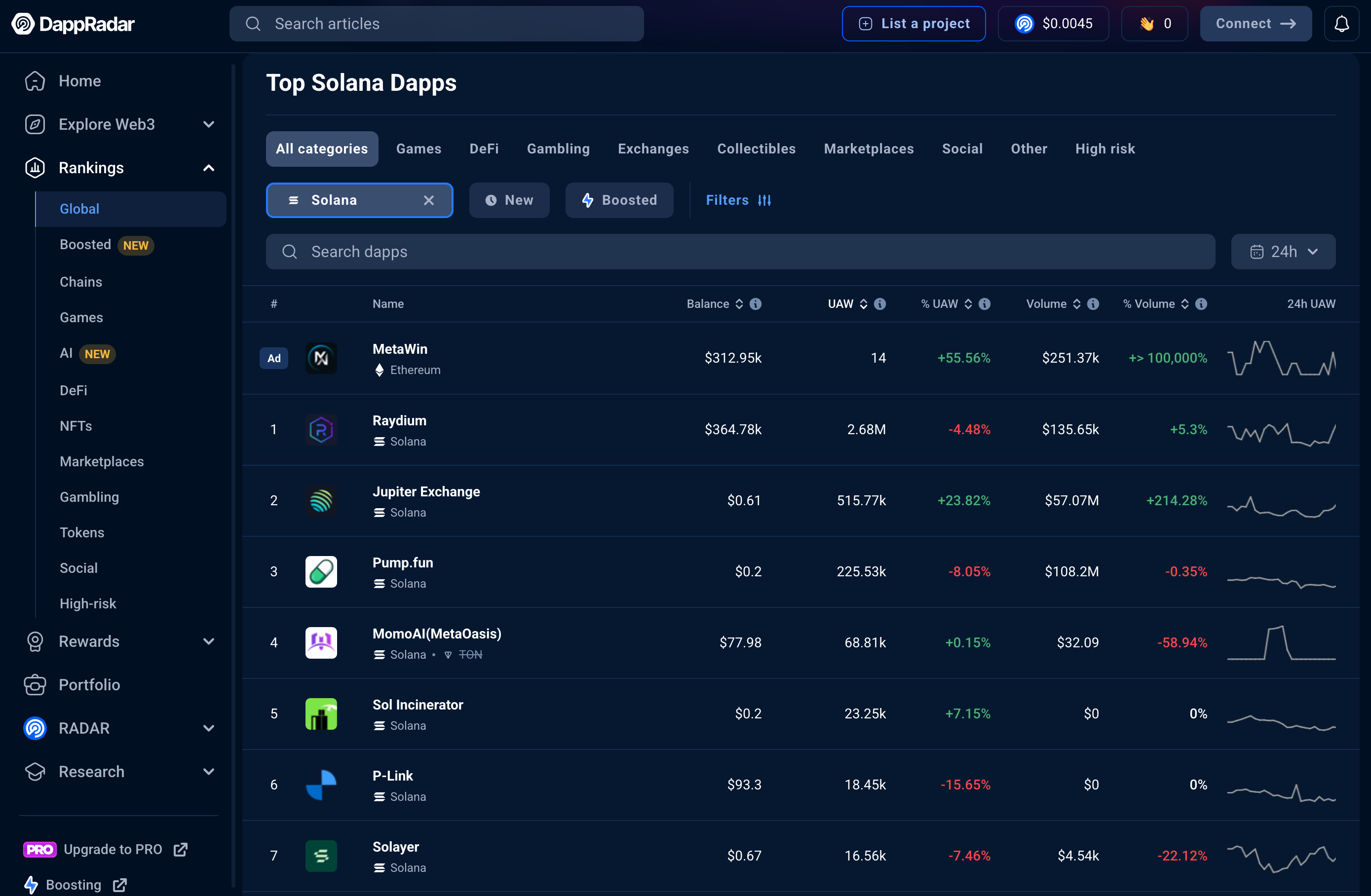
Task: Open the Filters options
Action: (x=738, y=200)
